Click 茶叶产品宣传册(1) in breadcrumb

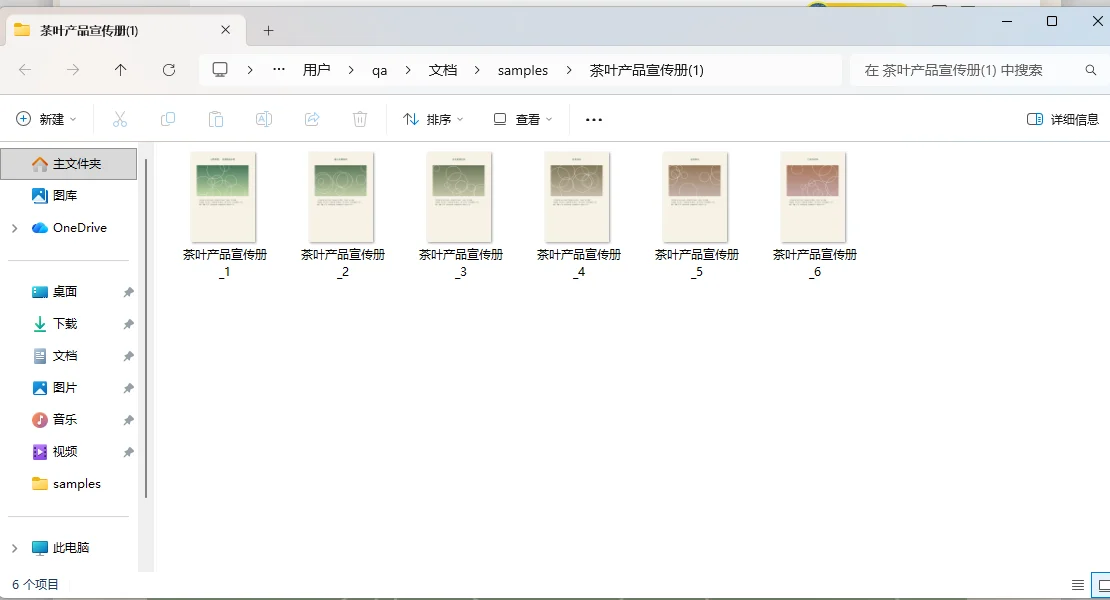click(646, 70)
